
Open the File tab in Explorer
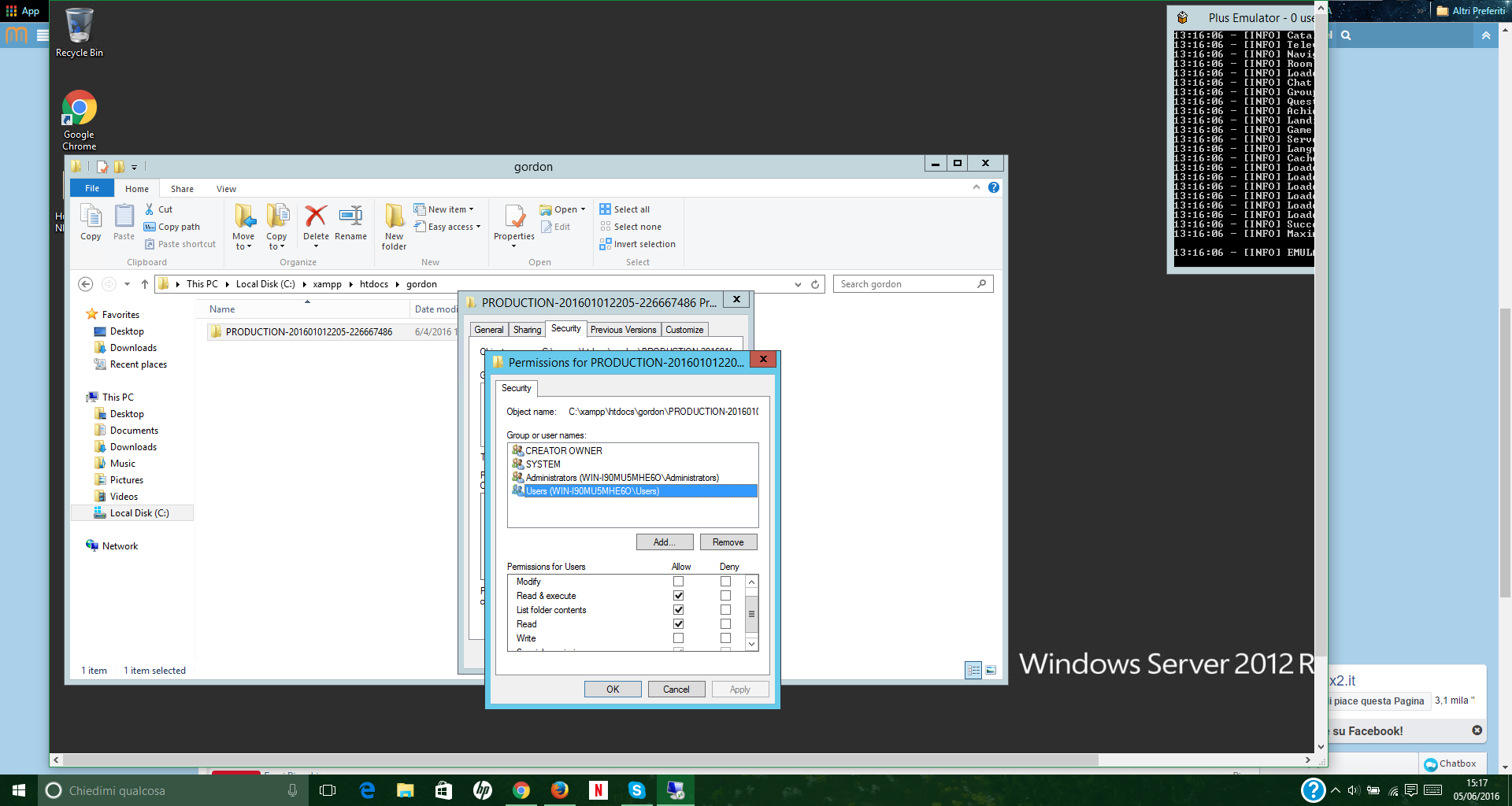(92, 188)
